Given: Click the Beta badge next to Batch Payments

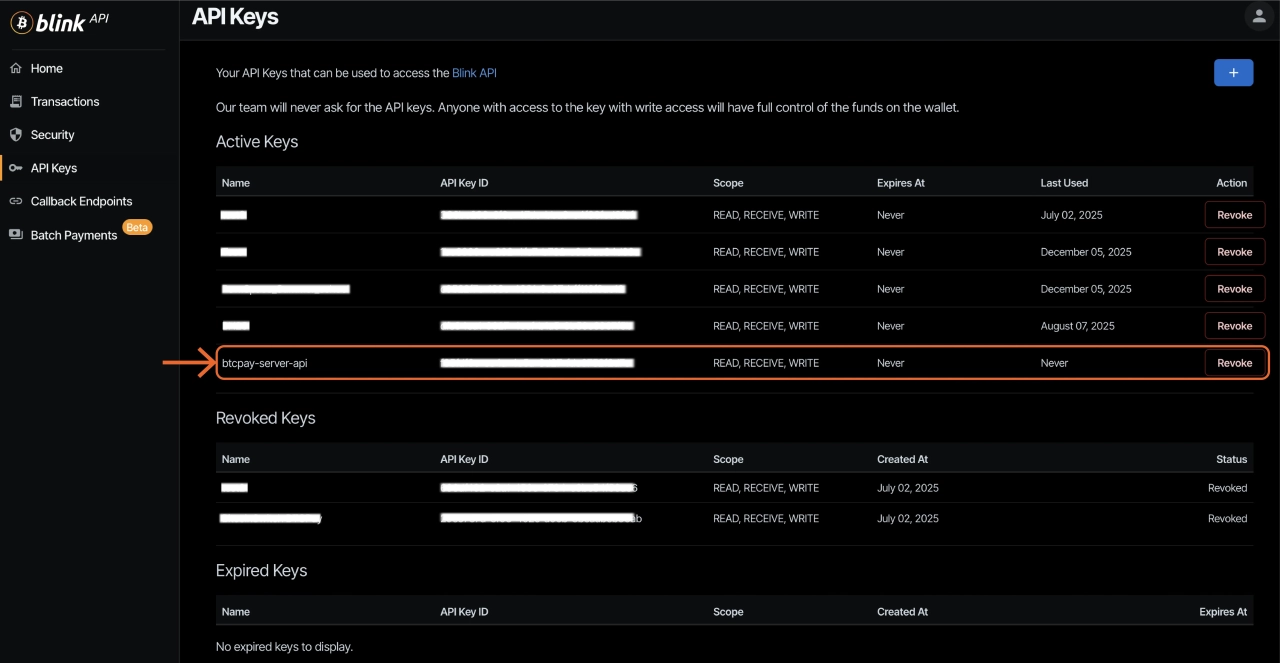Looking at the screenshot, I should 137,227.
